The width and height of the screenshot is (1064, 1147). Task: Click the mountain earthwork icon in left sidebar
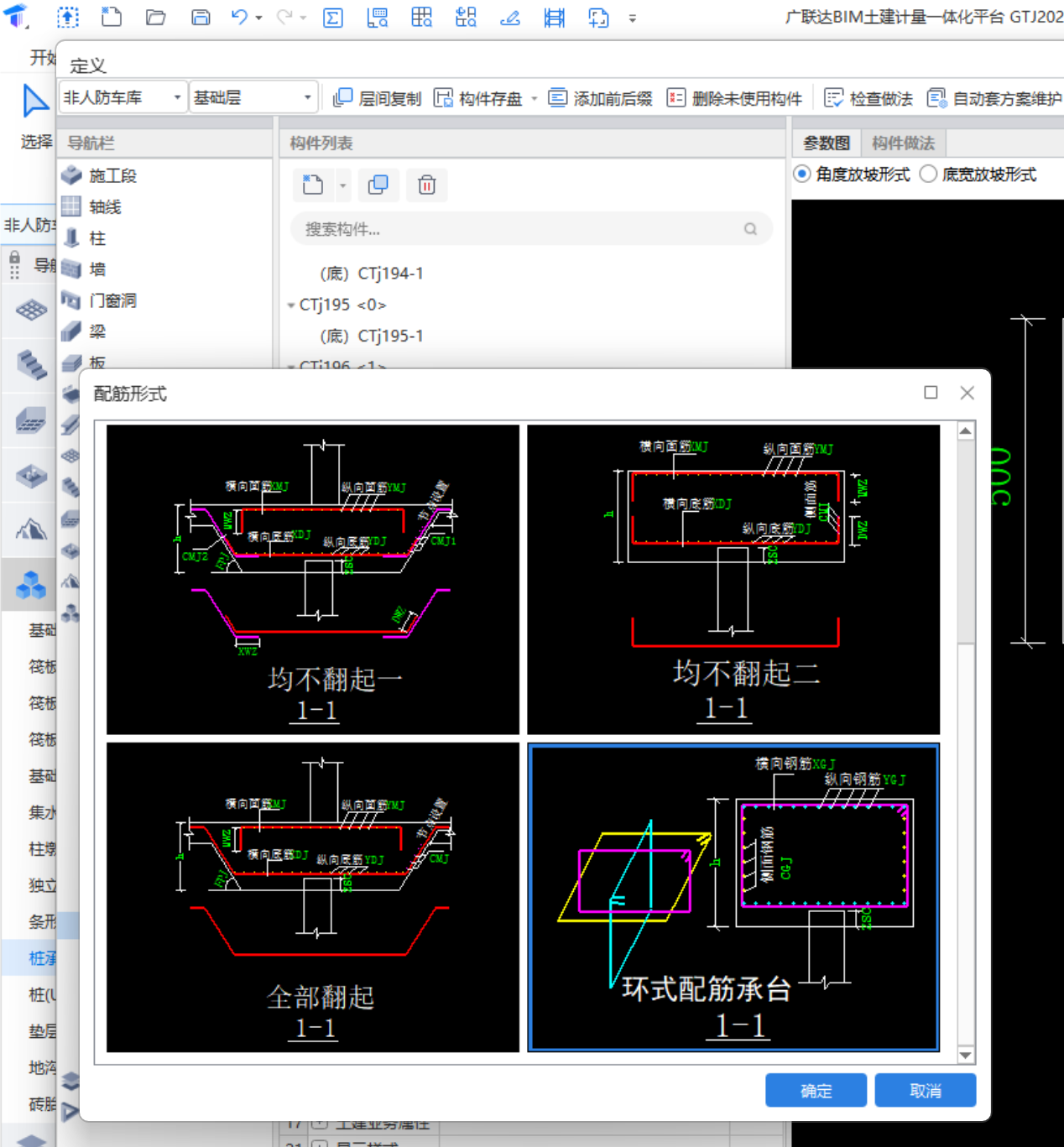point(31,529)
